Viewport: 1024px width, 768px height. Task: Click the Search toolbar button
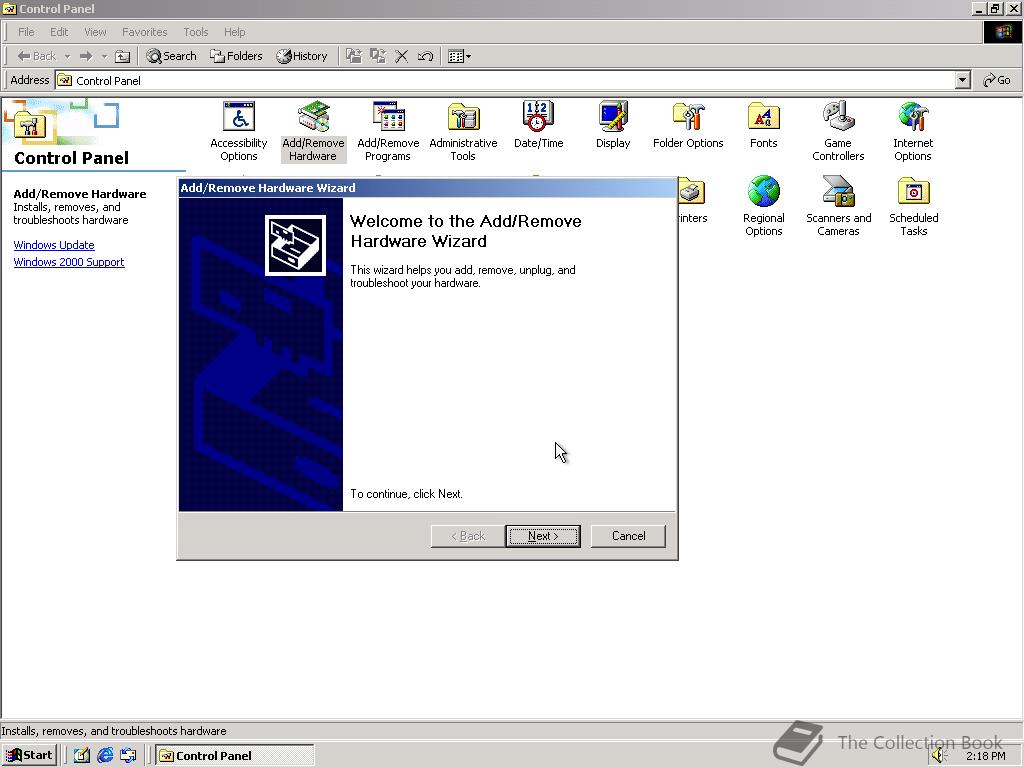[x=171, y=56]
